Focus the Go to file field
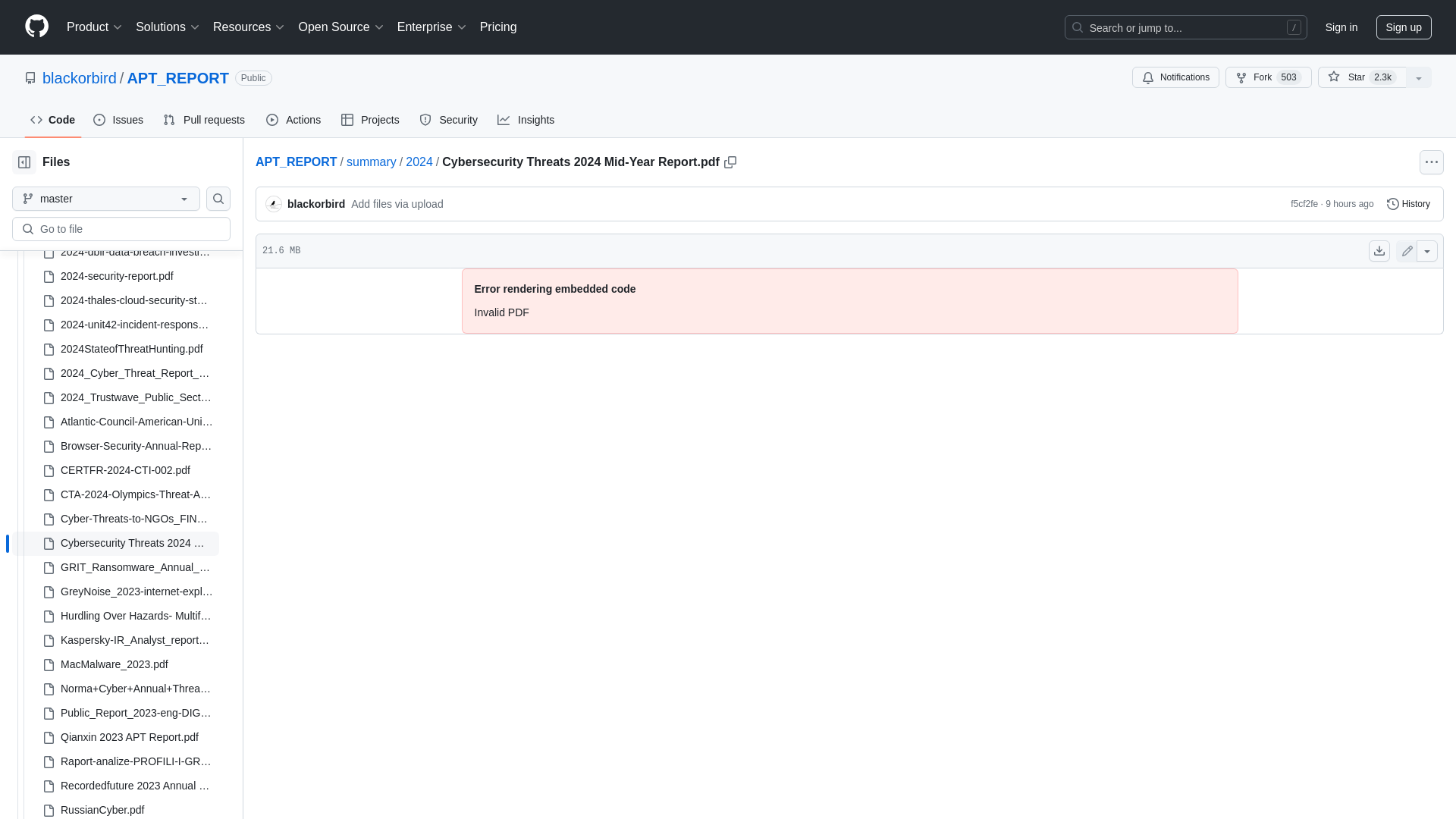1456x819 pixels. [121, 229]
